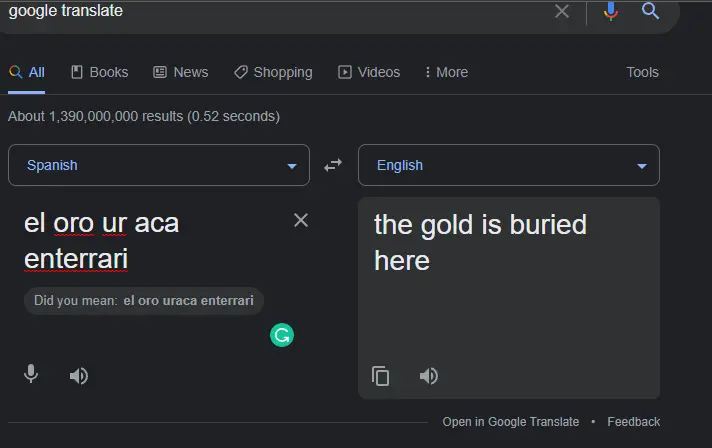
Task: Expand the English target language dropdown
Action: (509, 165)
